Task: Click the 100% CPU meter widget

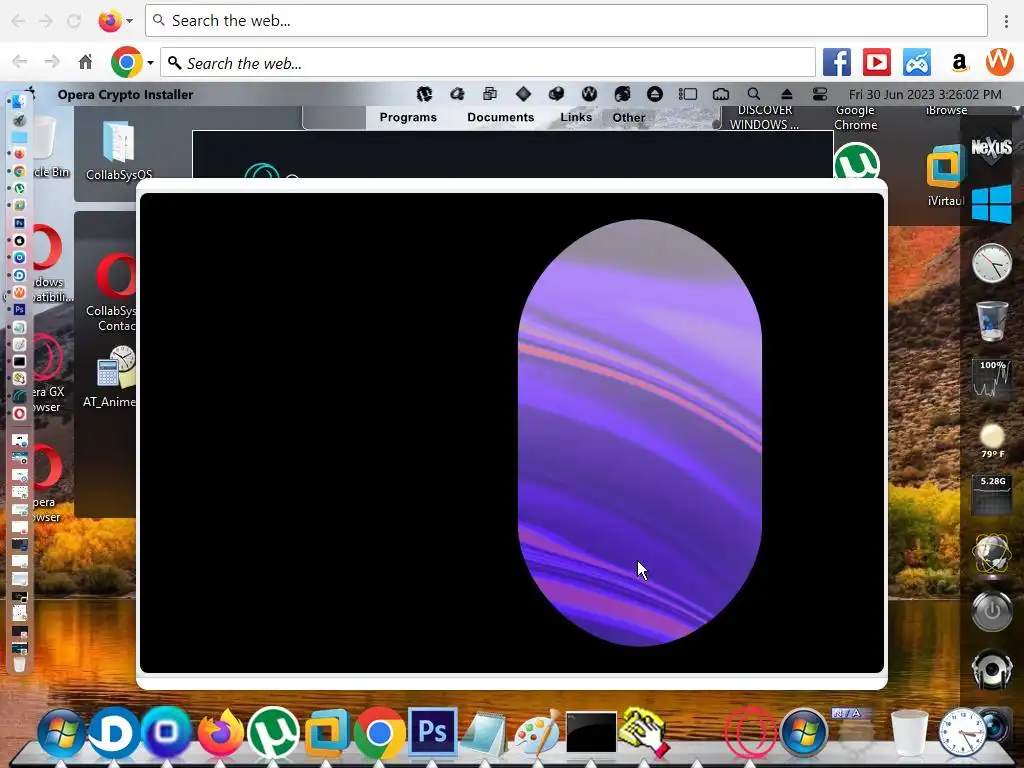Action: [991, 379]
